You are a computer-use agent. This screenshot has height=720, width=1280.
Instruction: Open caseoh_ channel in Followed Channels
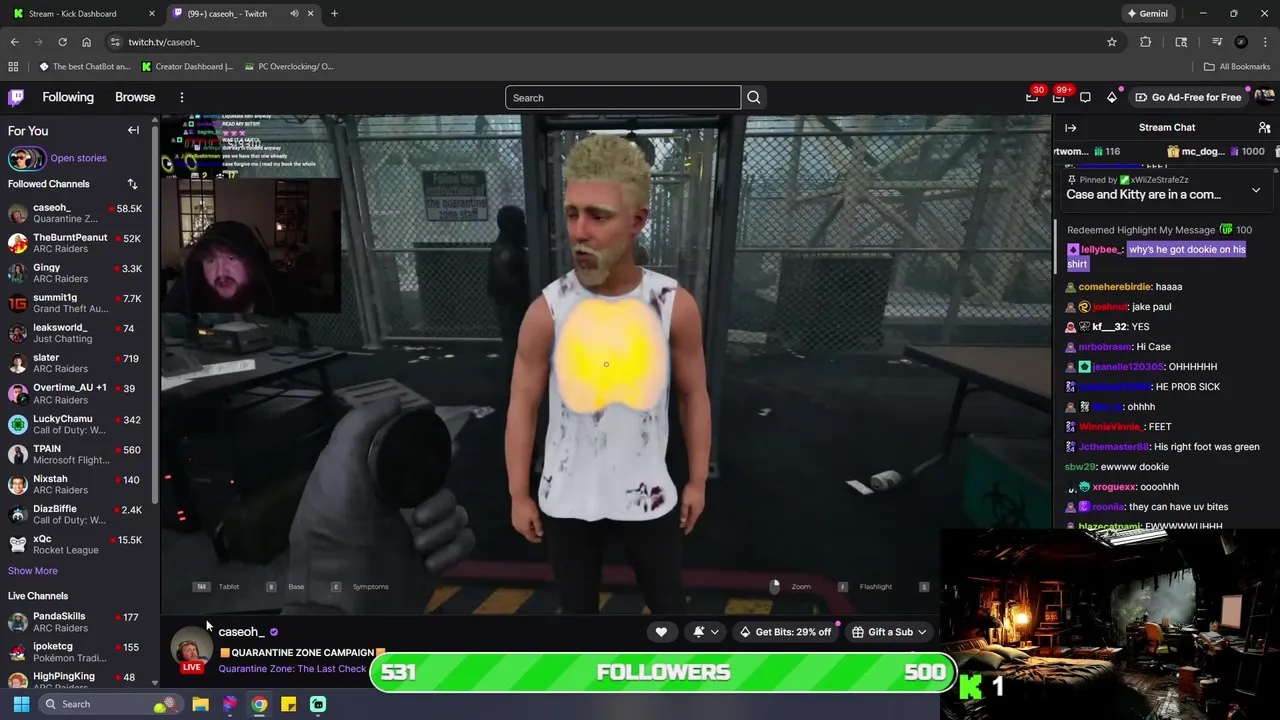point(74,213)
